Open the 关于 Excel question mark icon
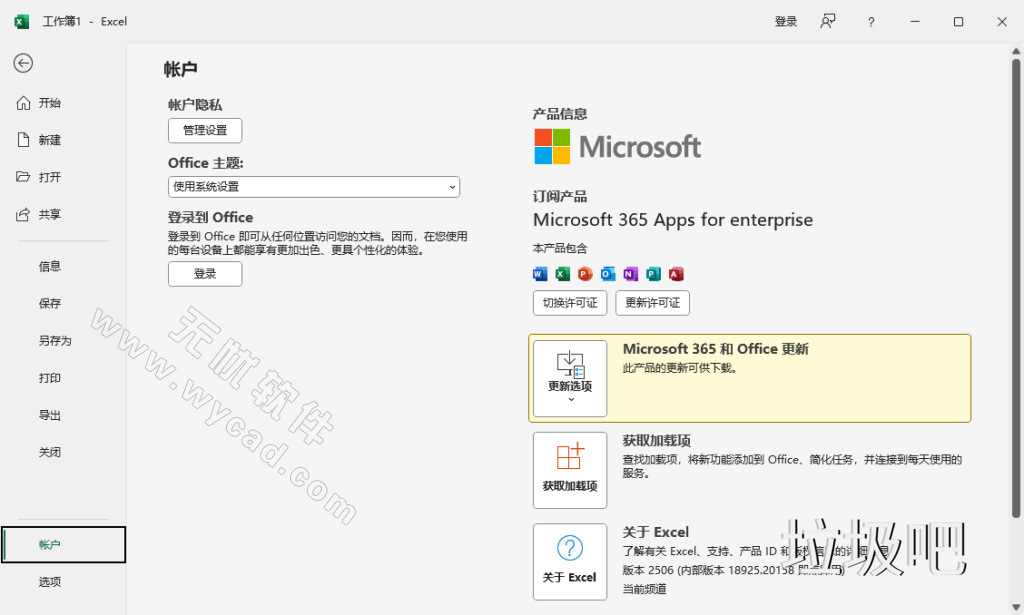This screenshot has height=615, width=1024. pos(570,548)
